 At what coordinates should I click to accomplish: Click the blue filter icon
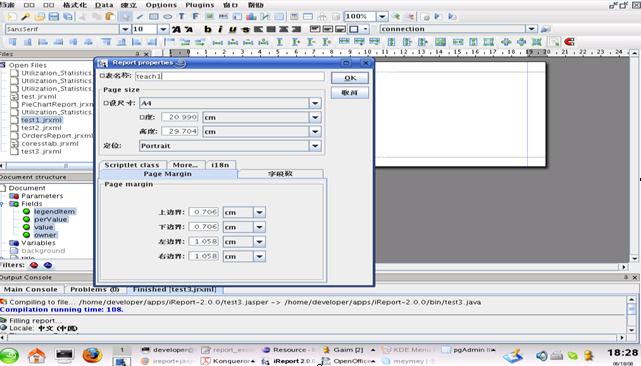point(48,265)
